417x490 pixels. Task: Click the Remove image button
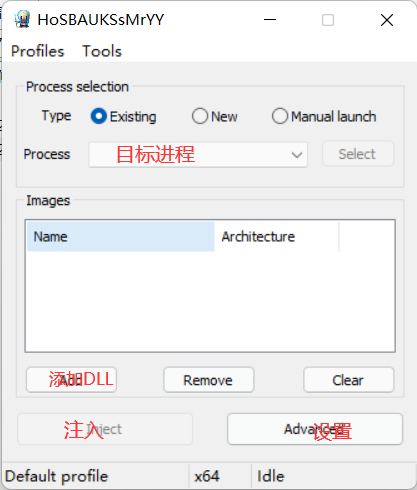coord(208,380)
